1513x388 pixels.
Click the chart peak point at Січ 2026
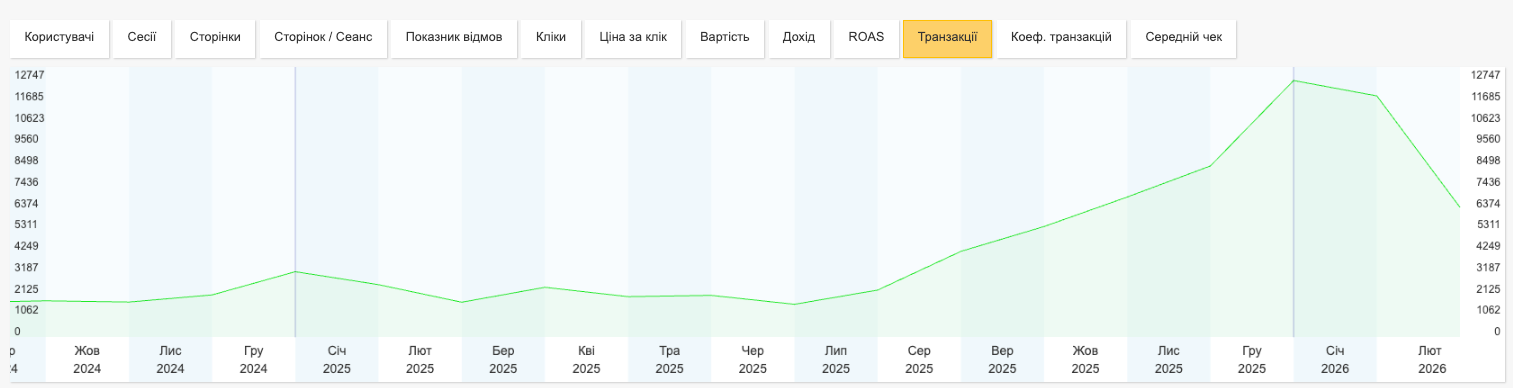tap(1294, 81)
